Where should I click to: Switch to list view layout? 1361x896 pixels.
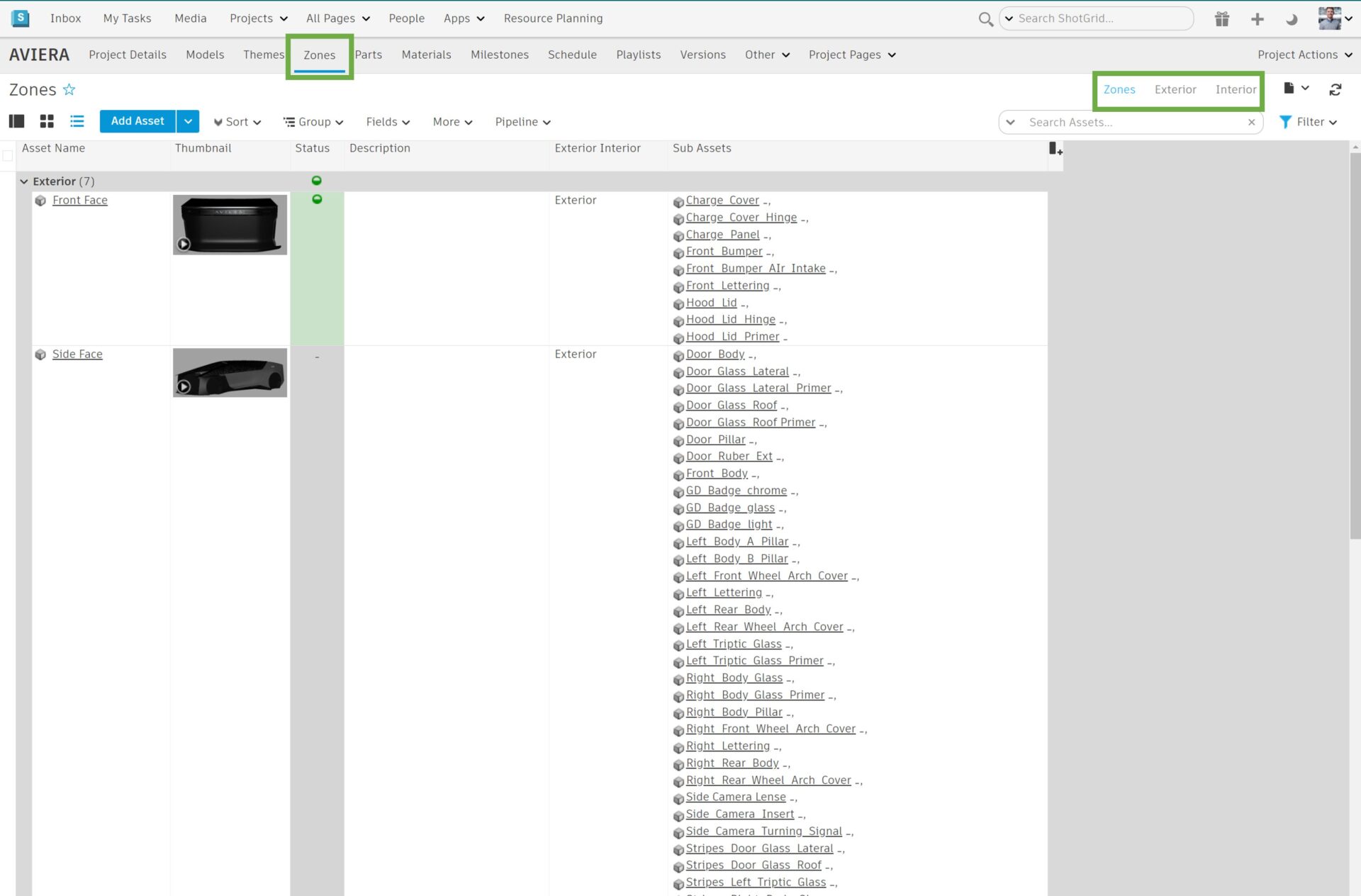77,121
